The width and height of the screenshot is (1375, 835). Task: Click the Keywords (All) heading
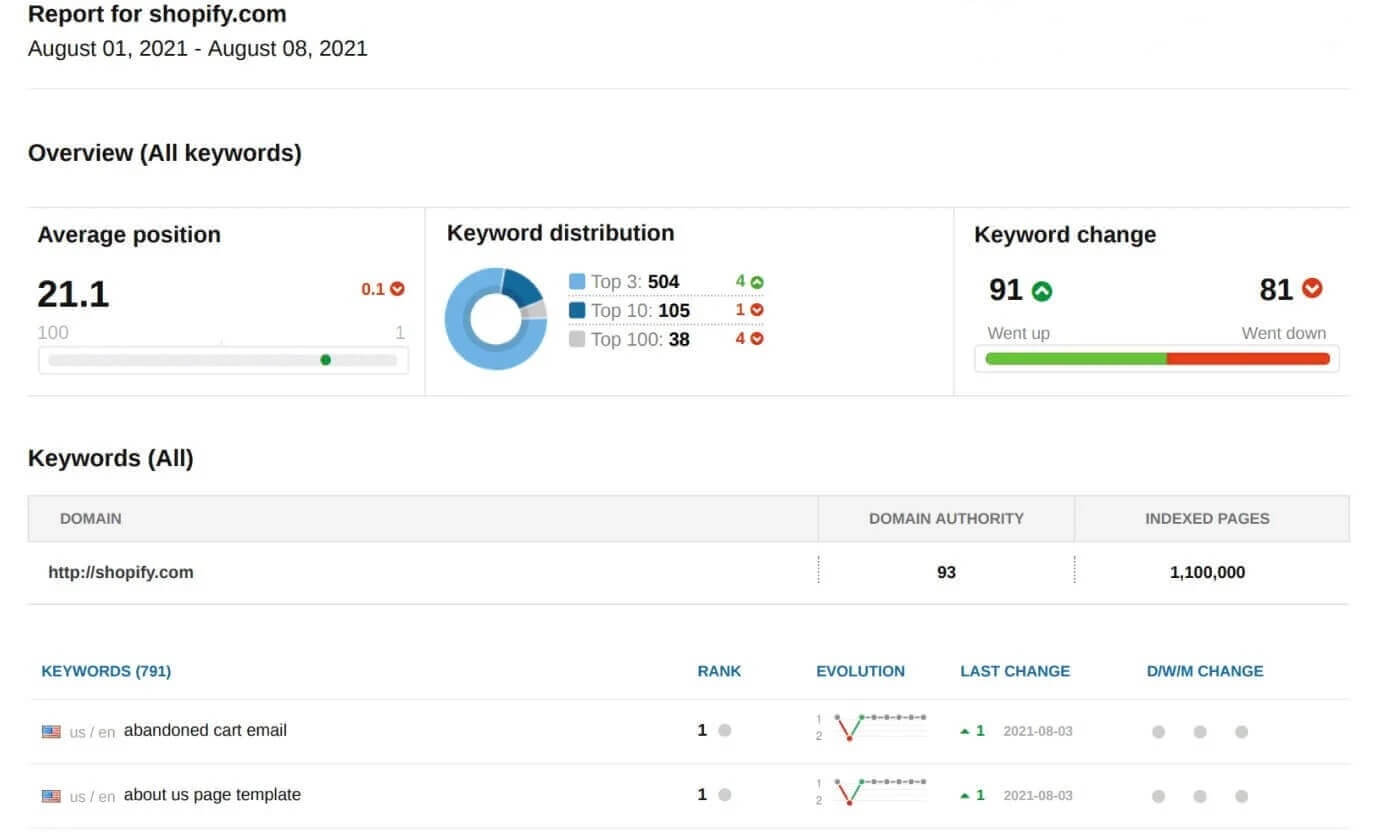111,458
